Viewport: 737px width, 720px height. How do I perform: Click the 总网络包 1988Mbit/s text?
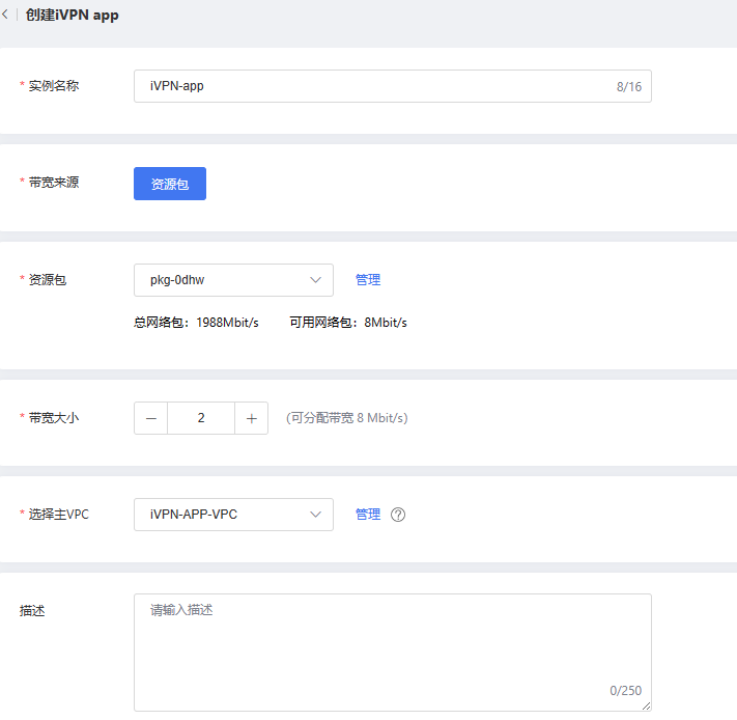pyautogui.click(x=196, y=323)
